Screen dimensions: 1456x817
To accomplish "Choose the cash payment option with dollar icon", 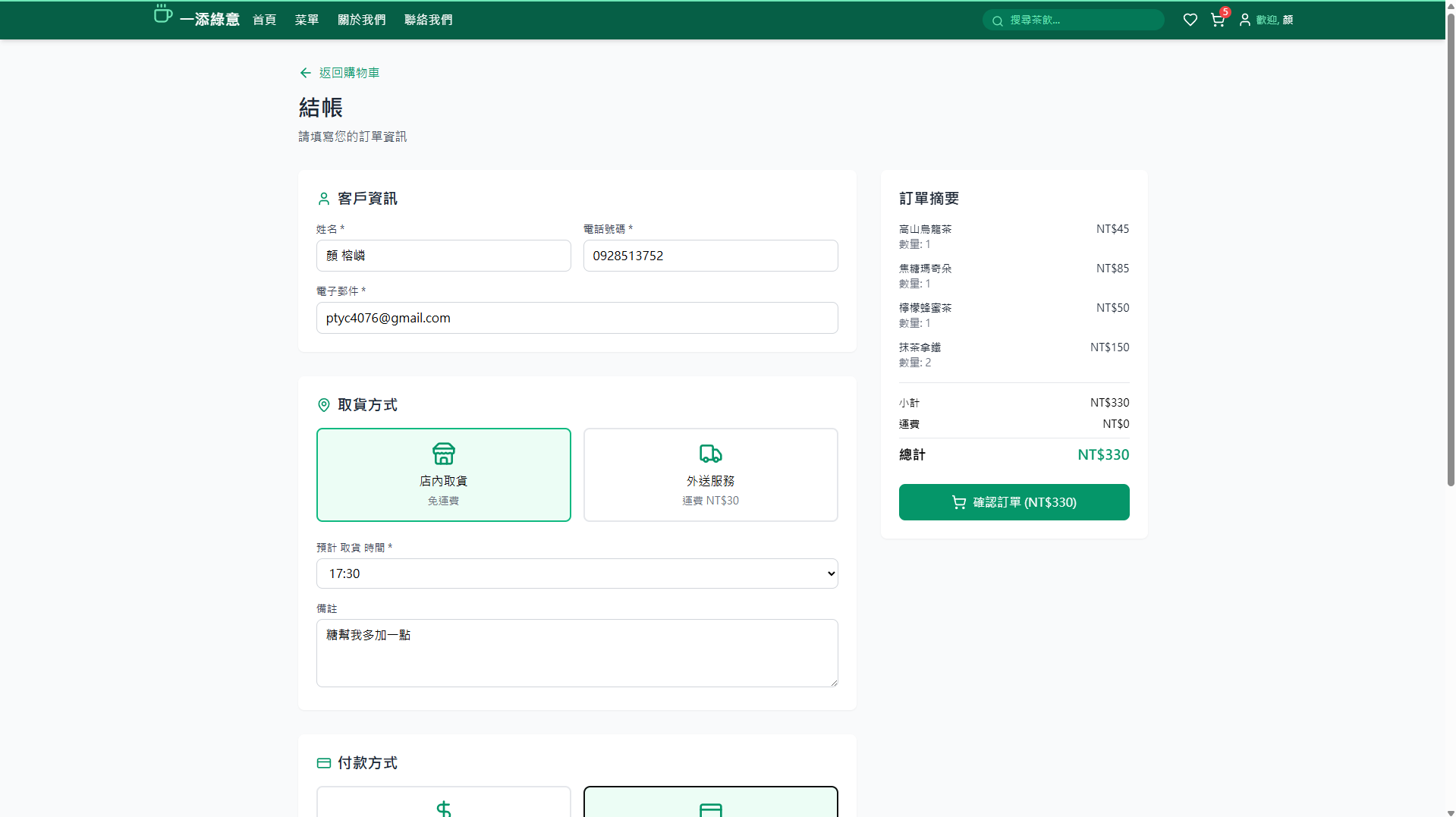I will [443, 804].
